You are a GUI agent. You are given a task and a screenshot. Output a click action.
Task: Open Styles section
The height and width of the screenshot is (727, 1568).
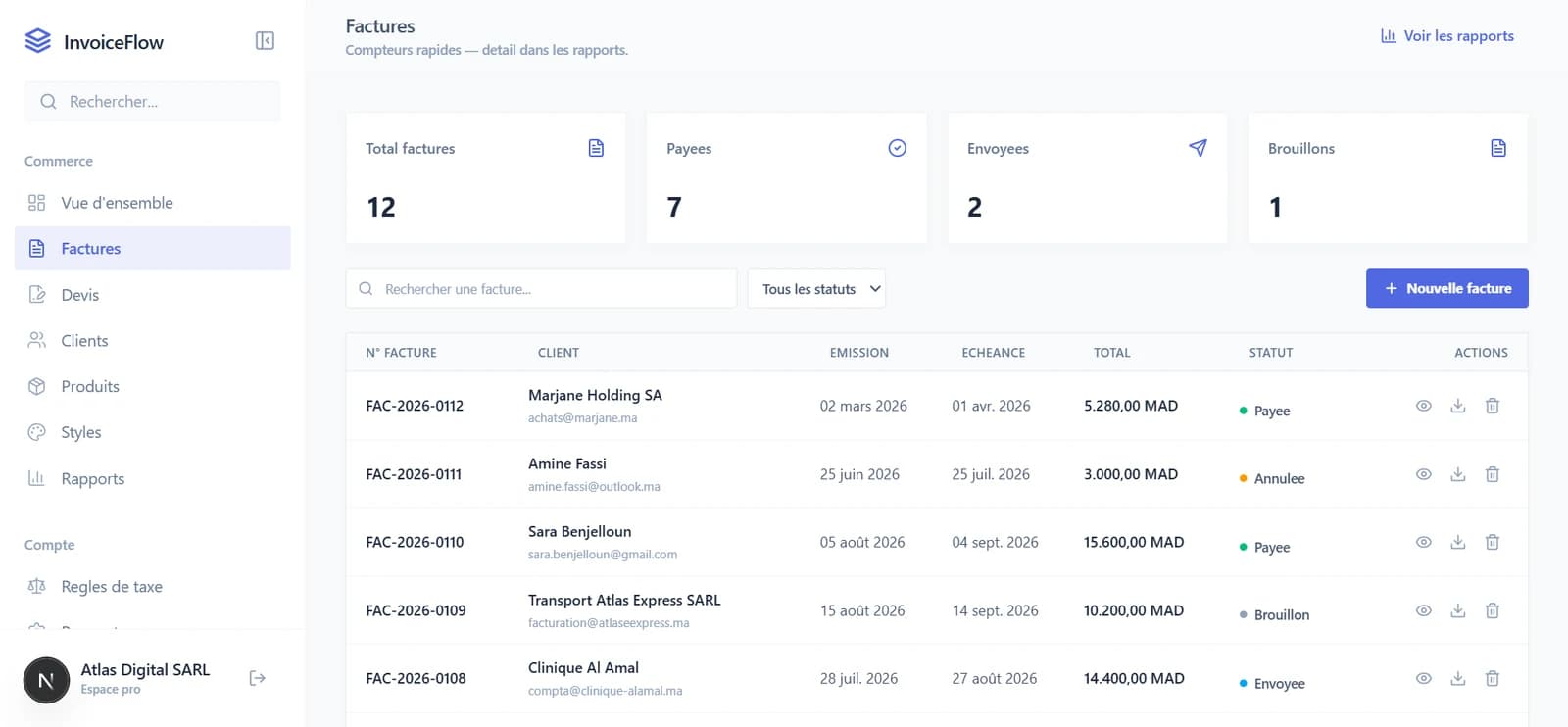click(x=153, y=432)
